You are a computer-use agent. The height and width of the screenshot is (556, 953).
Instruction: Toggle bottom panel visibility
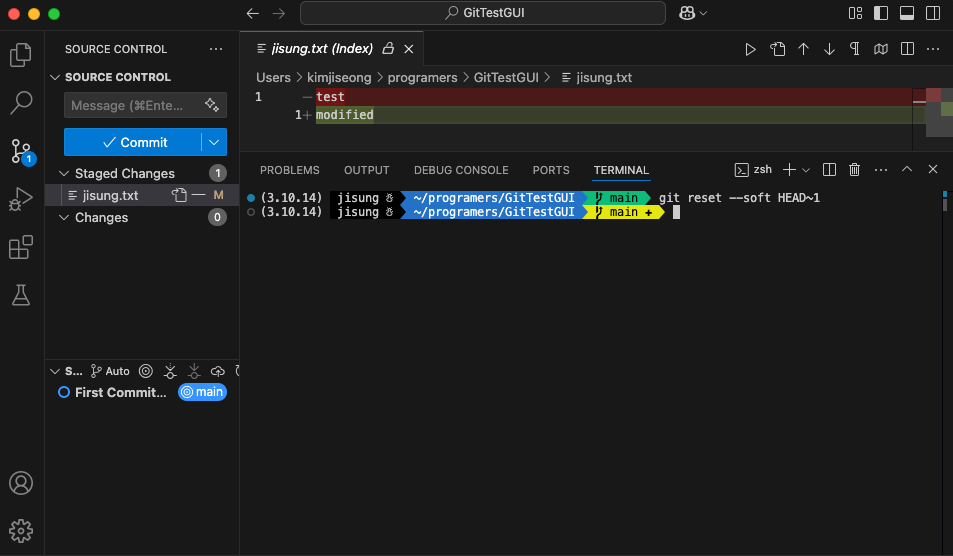point(907,13)
